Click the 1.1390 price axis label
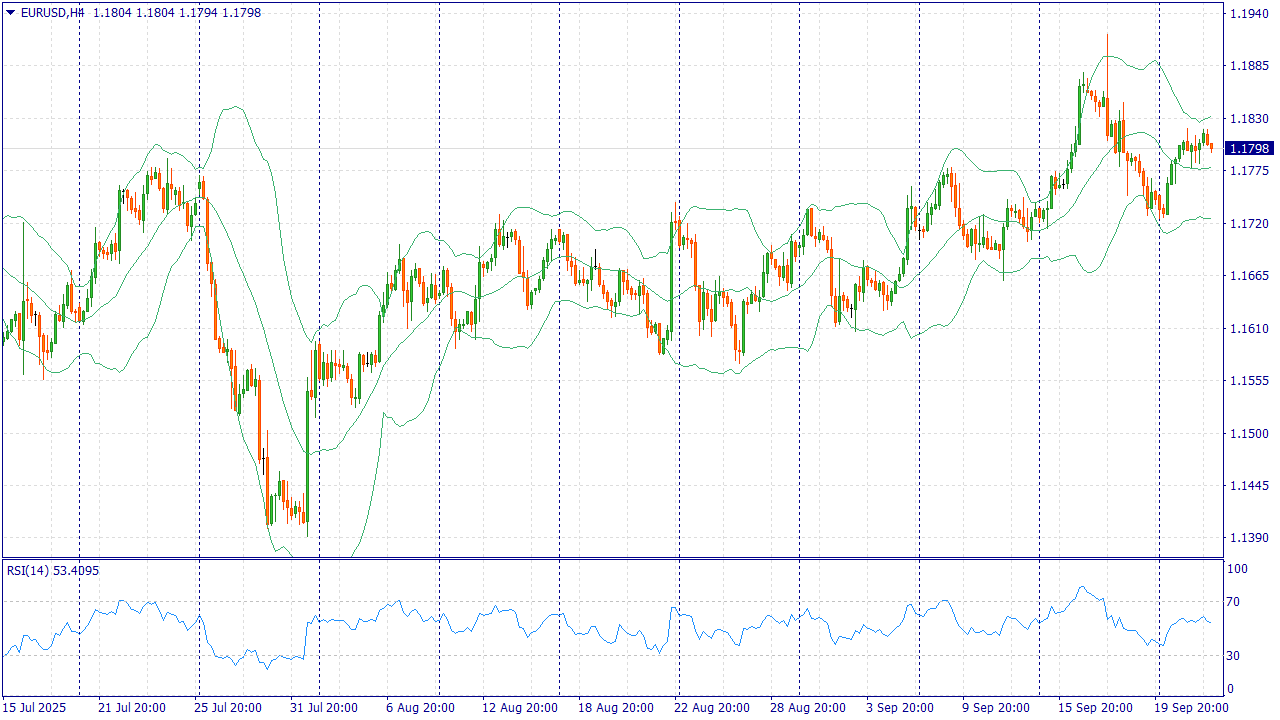 coord(1249,539)
